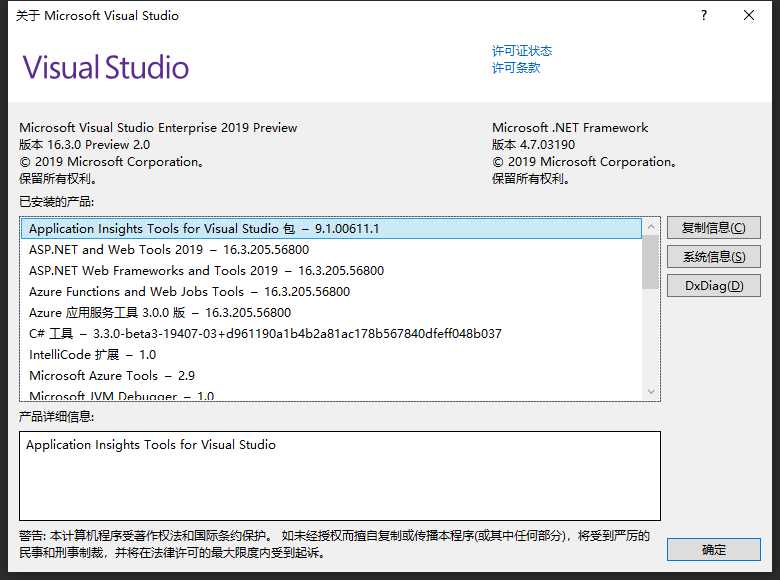The image size is (780, 580).
Task: Click inside the 产品详细信息 text box
Action: (x=340, y=476)
